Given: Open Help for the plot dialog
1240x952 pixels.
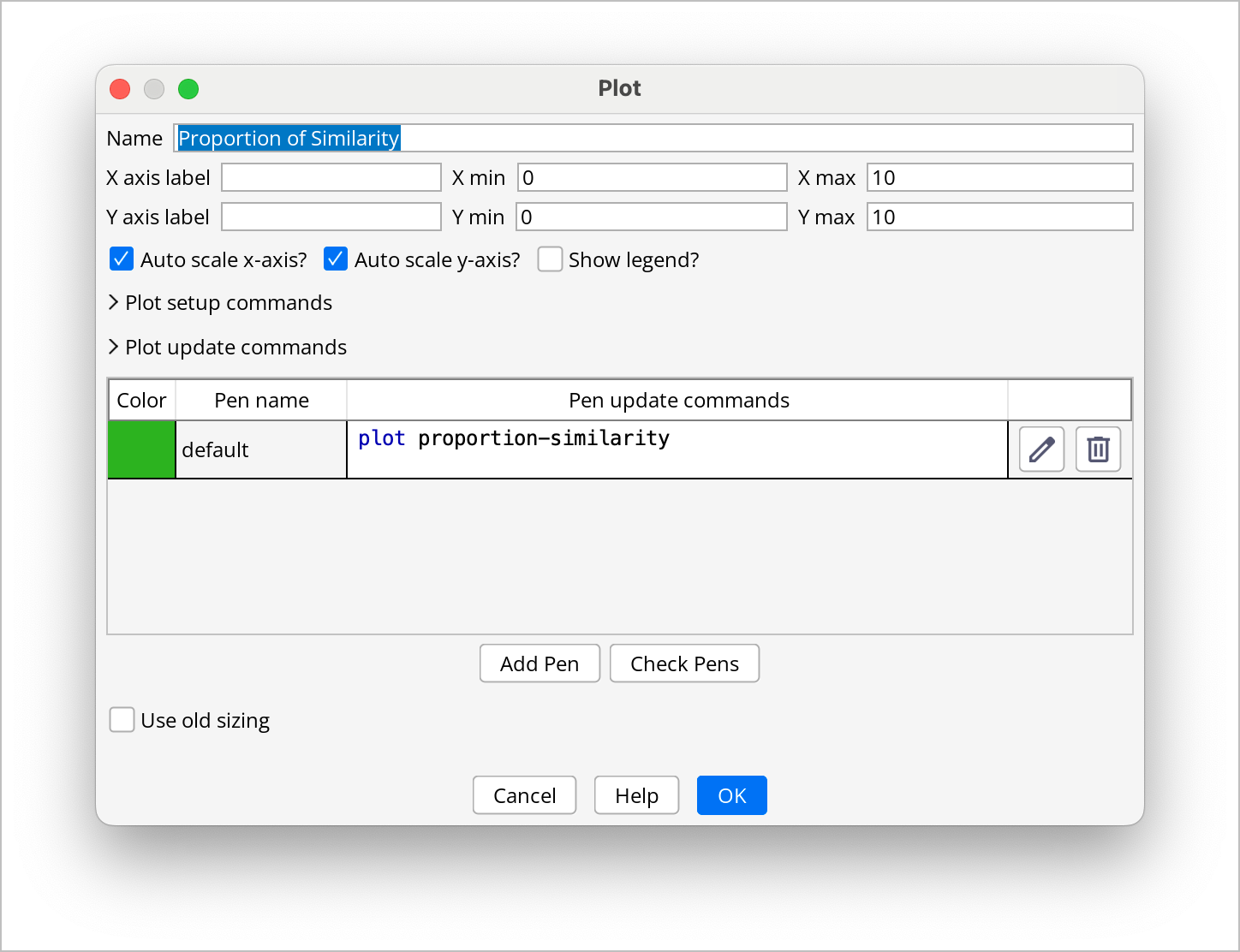Looking at the screenshot, I should (636, 795).
